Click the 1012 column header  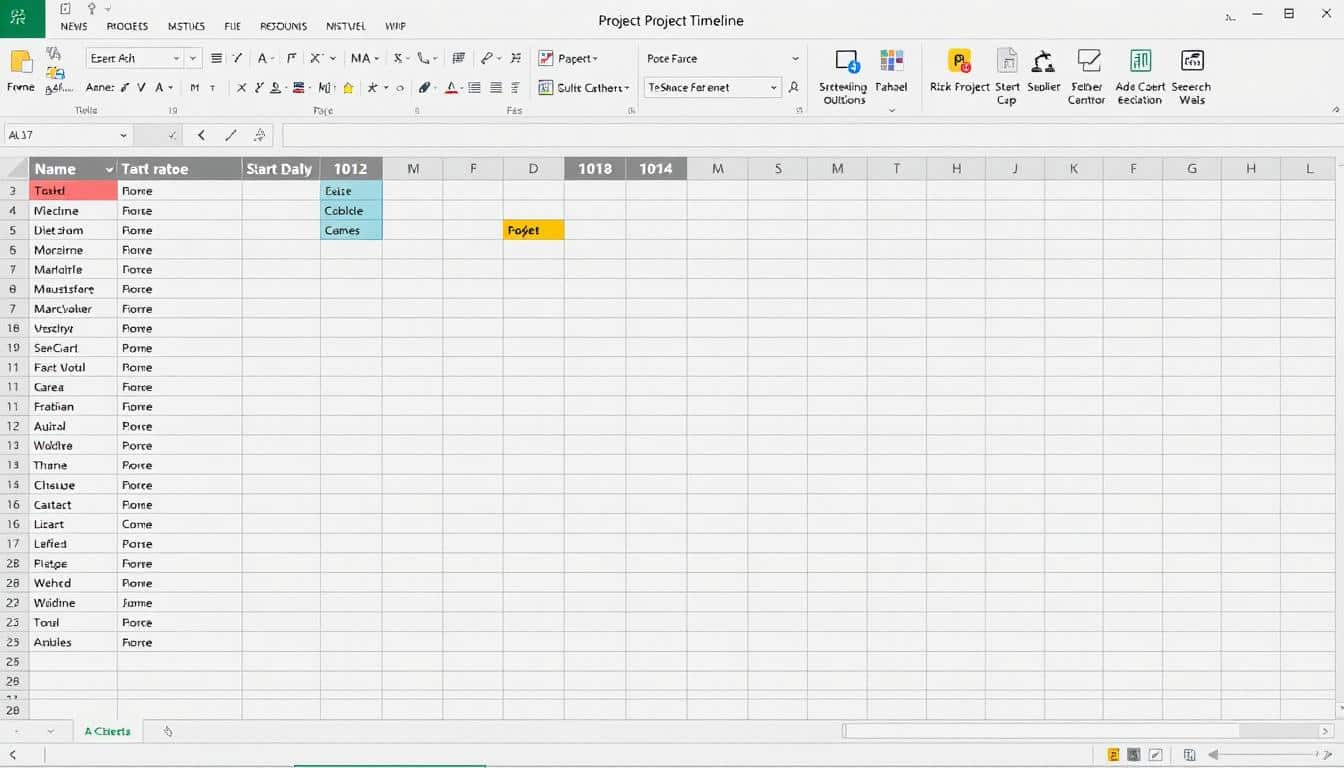point(351,169)
